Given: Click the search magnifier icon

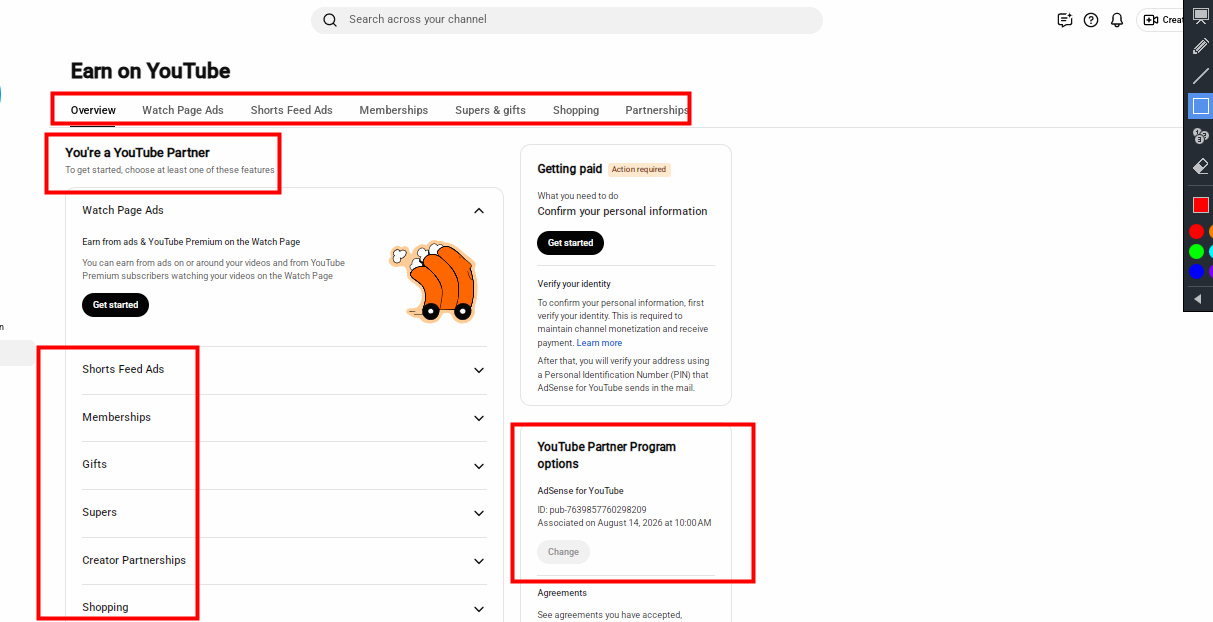Looking at the screenshot, I should (x=330, y=20).
